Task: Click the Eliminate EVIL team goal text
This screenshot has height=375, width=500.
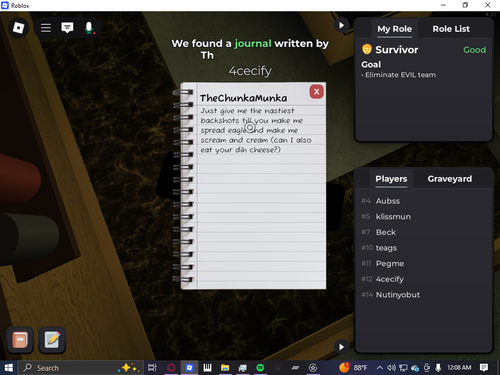Action: pos(400,75)
